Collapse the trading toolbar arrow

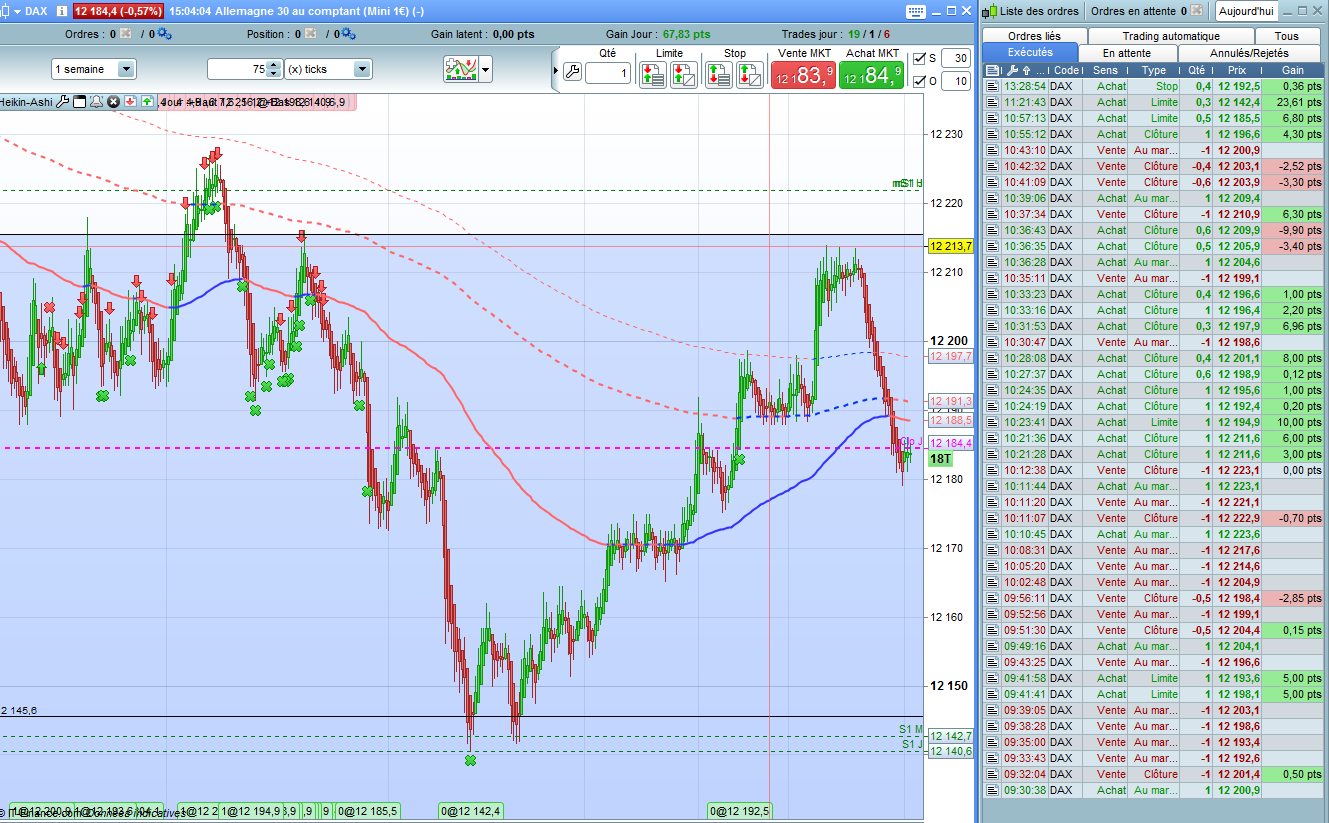[557, 70]
